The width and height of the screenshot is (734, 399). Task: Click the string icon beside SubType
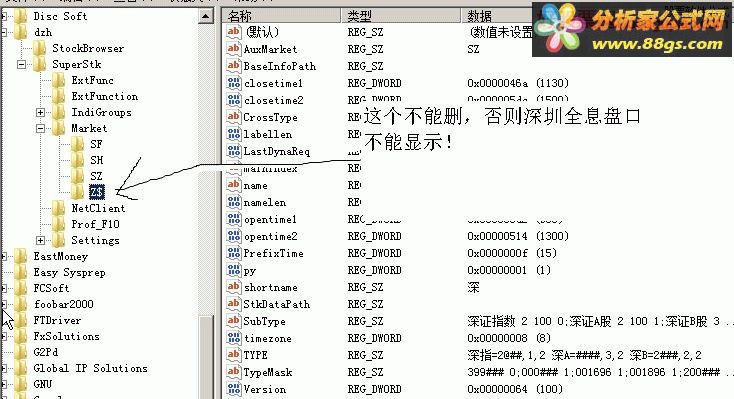[x=234, y=321]
